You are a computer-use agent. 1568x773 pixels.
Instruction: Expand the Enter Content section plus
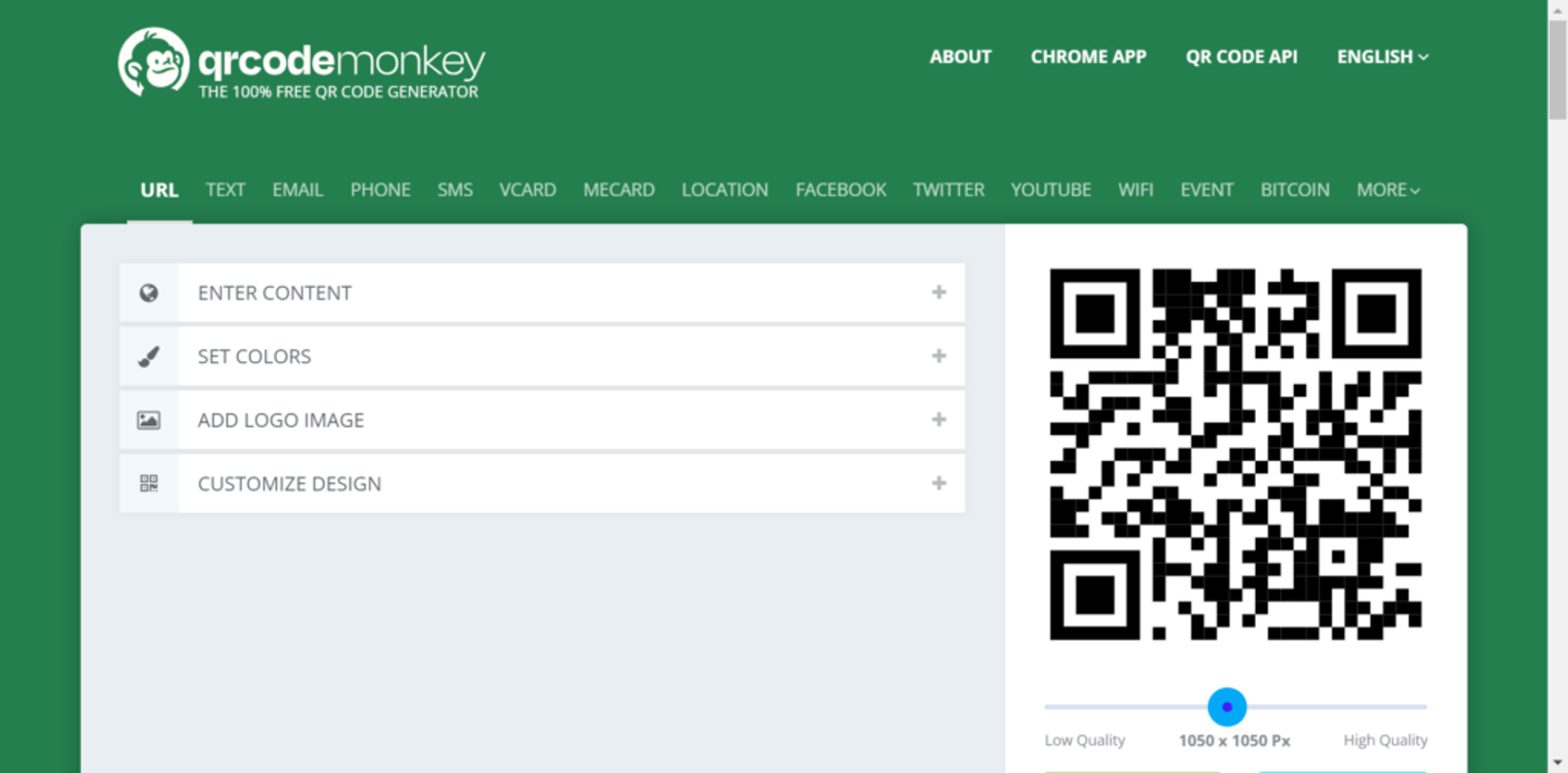939,293
